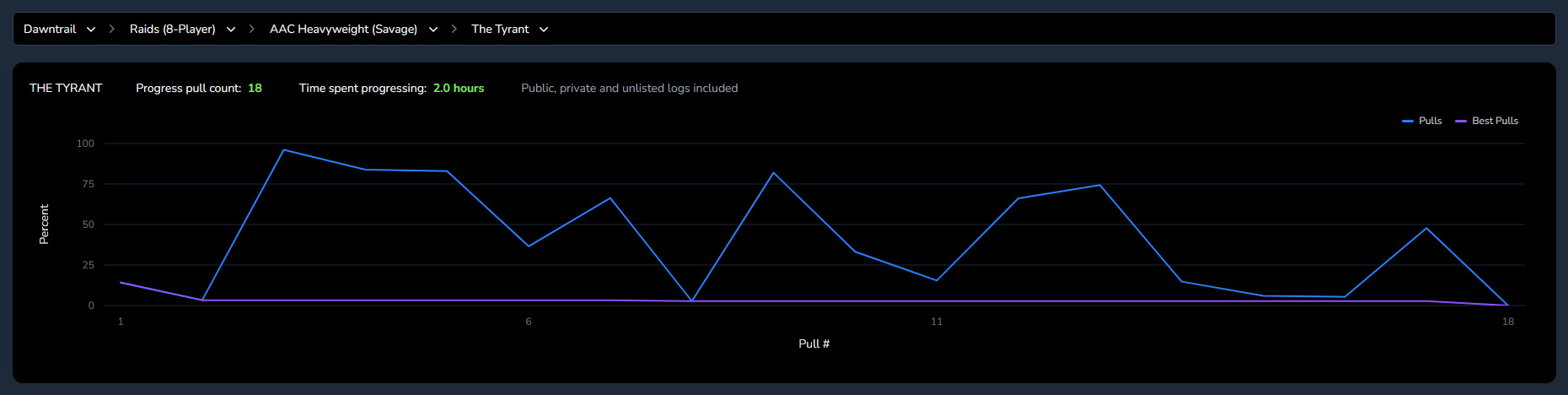The height and width of the screenshot is (395, 1568).
Task: Click the Percent y-axis label
Action: [x=44, y=225]
